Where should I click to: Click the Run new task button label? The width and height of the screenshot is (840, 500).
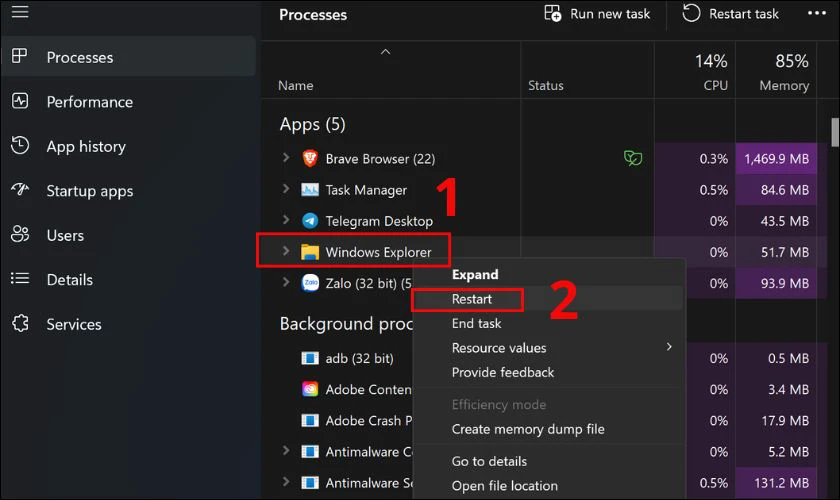point(610,14)
